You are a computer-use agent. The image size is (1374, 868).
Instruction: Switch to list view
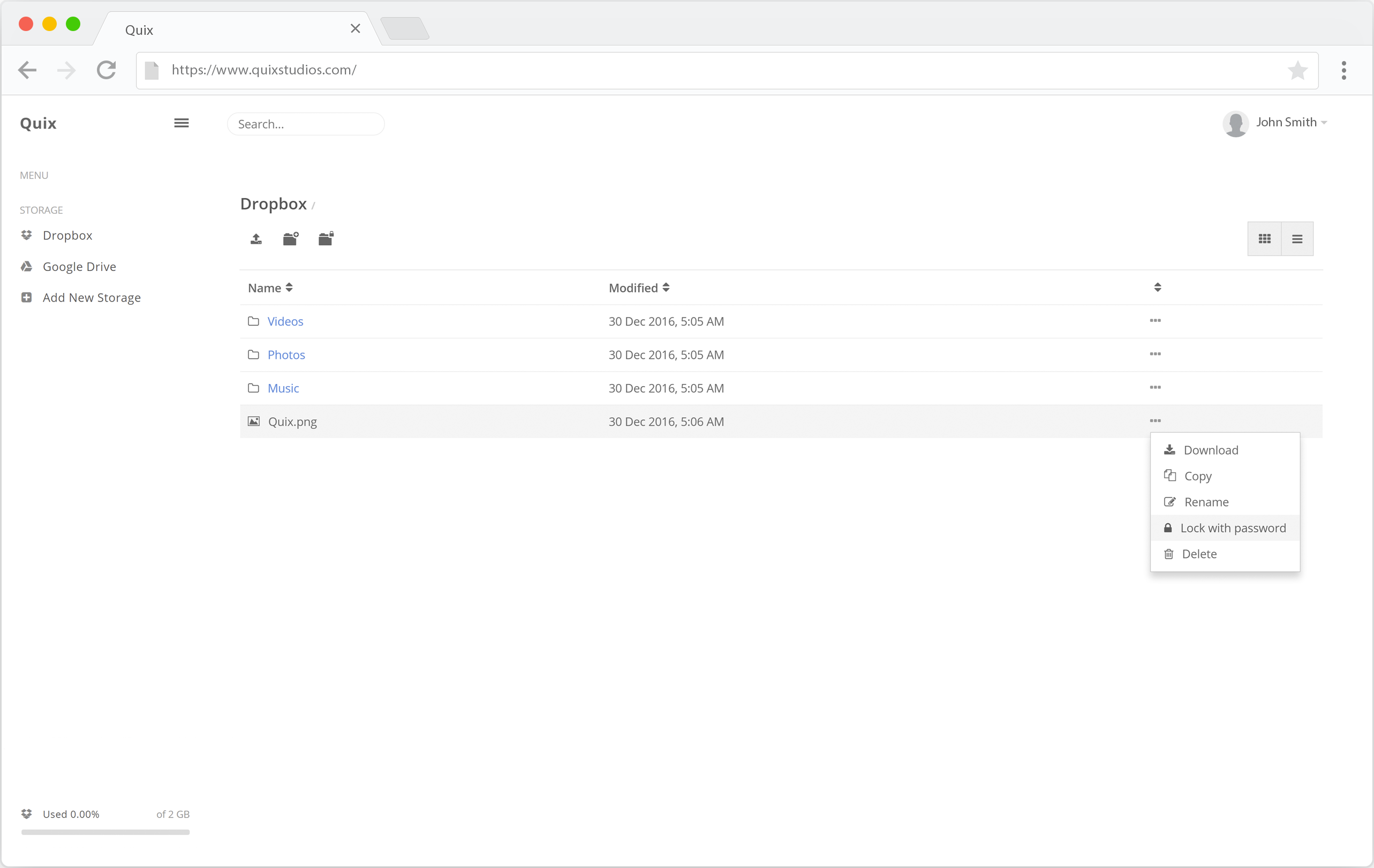click(1296, 238)
